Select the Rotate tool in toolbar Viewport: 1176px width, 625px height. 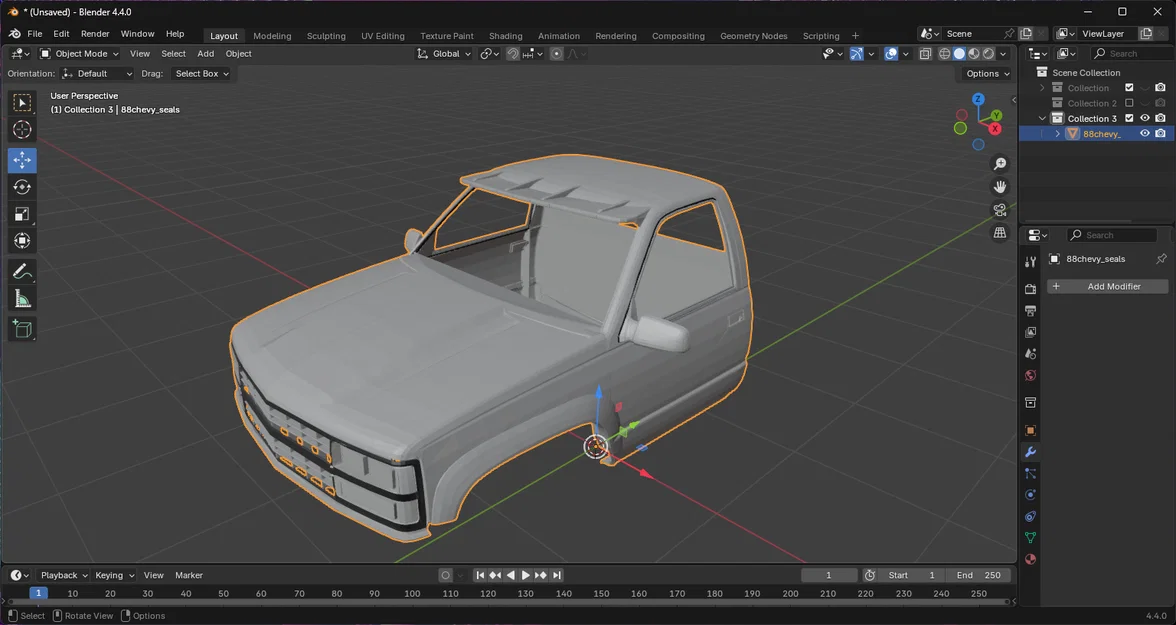(22, 187)
